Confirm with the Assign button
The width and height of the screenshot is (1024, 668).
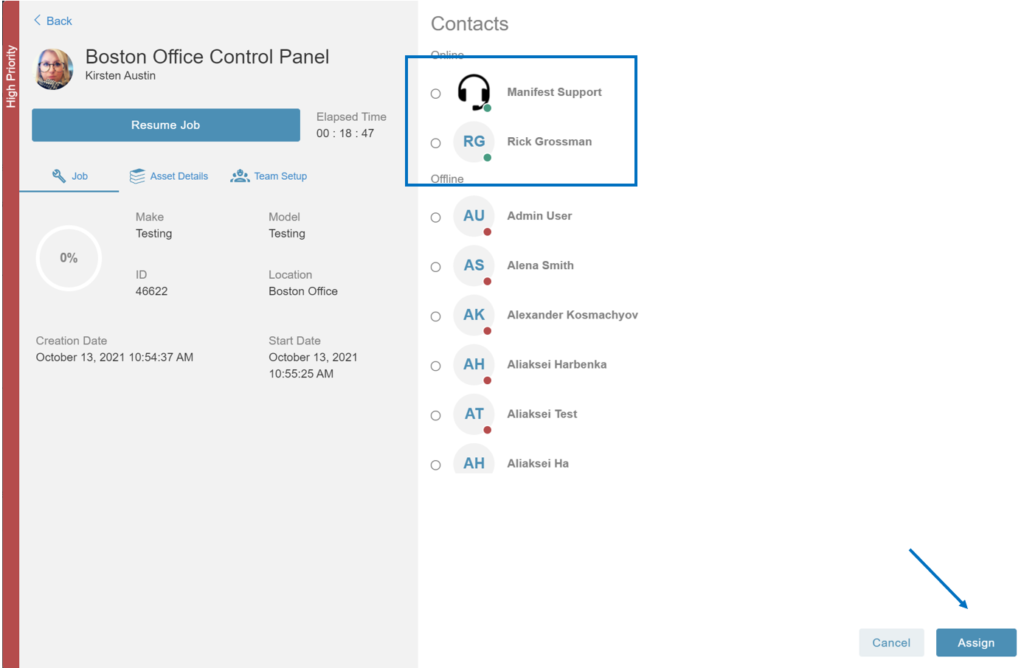(976, 643)
